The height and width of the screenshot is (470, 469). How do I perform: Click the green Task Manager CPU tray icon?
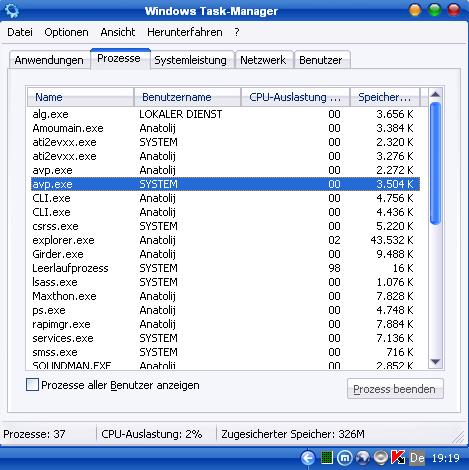coord(327,457)
